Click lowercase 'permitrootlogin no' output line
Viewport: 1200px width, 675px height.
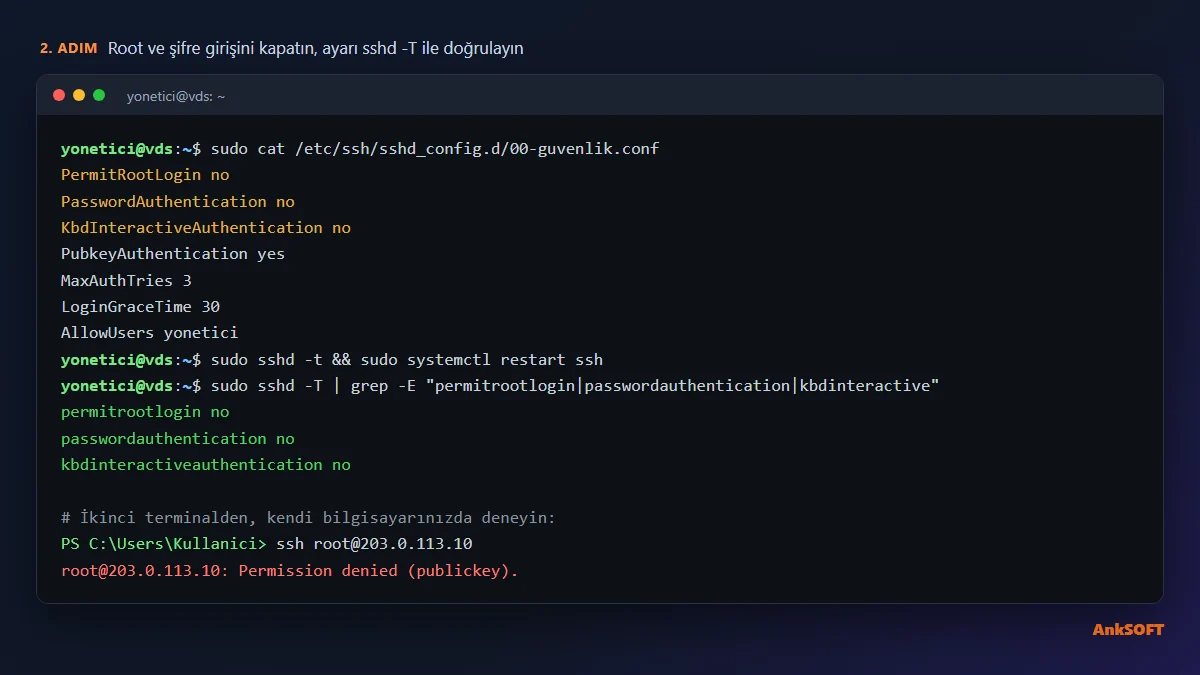[x=145, y=412]
